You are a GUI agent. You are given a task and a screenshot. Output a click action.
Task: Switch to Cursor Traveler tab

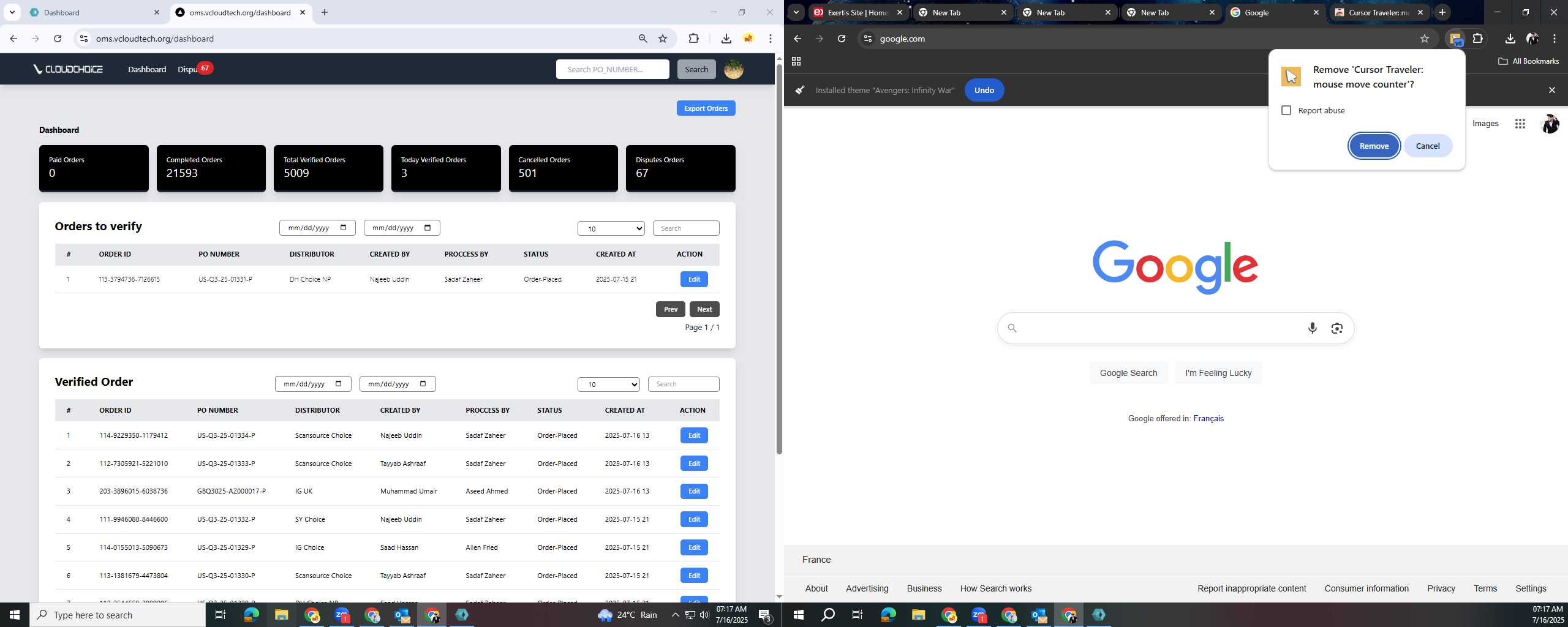coord(1378,12)
